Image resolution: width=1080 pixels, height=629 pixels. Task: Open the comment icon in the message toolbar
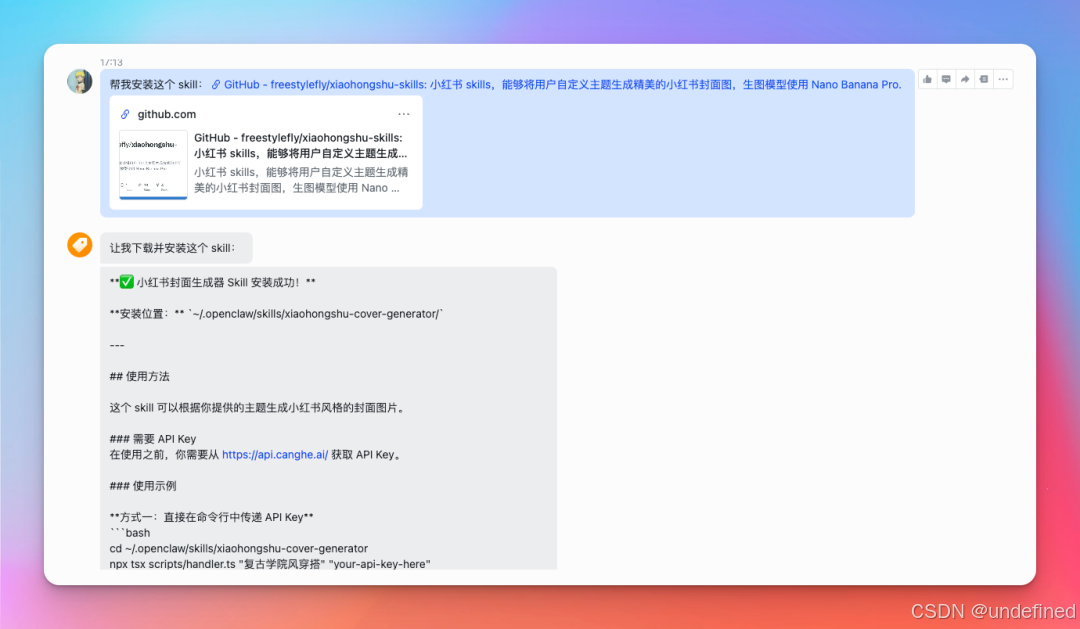(946, 79)
